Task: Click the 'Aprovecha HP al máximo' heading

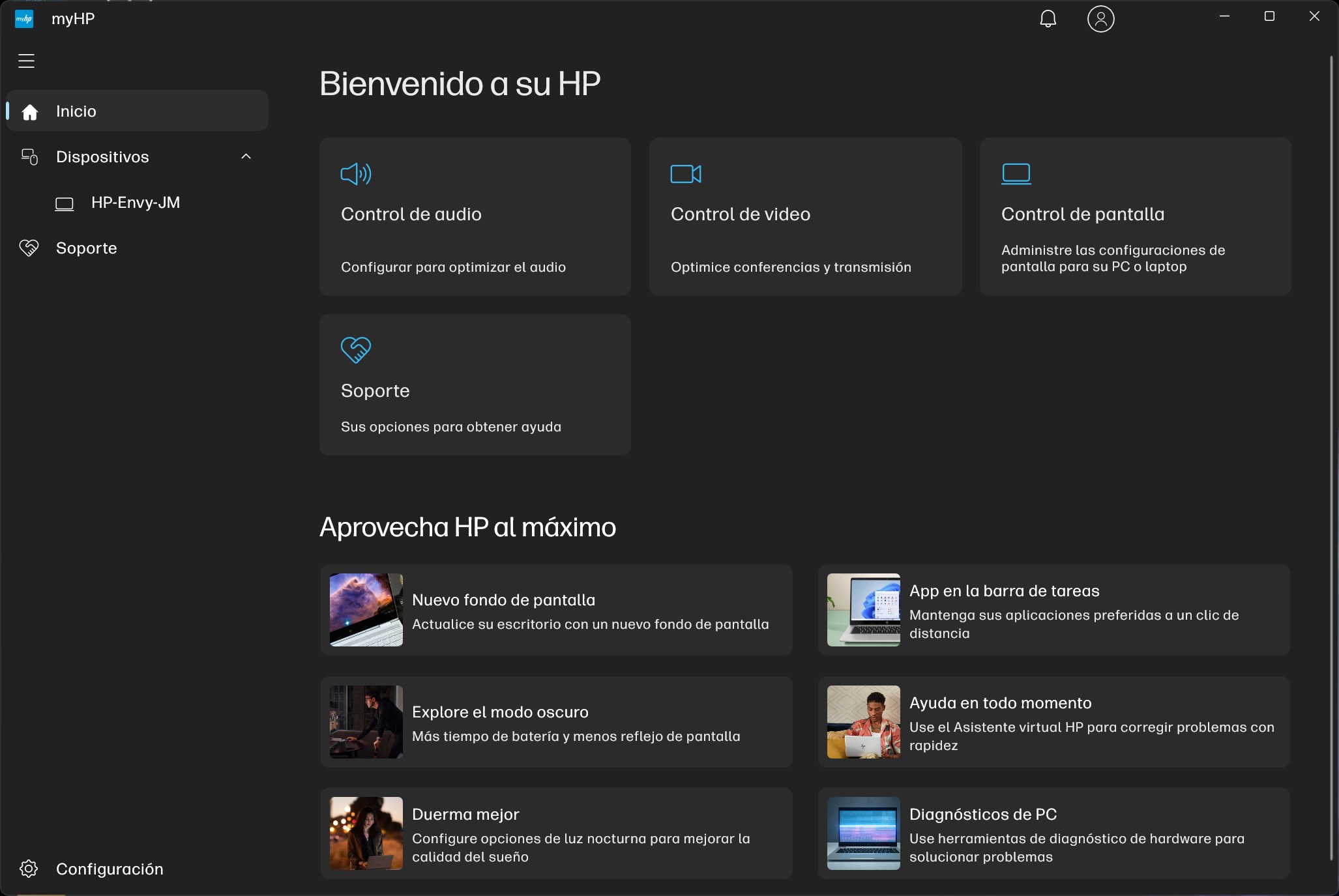Action: (467, 527)
